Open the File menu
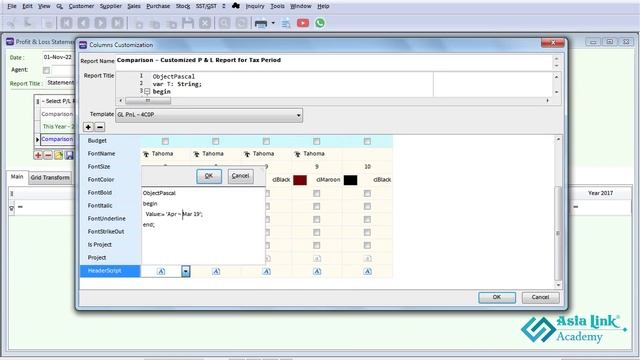Image resolution: width=640 pixels, height=360 pixels. (12, 6)
